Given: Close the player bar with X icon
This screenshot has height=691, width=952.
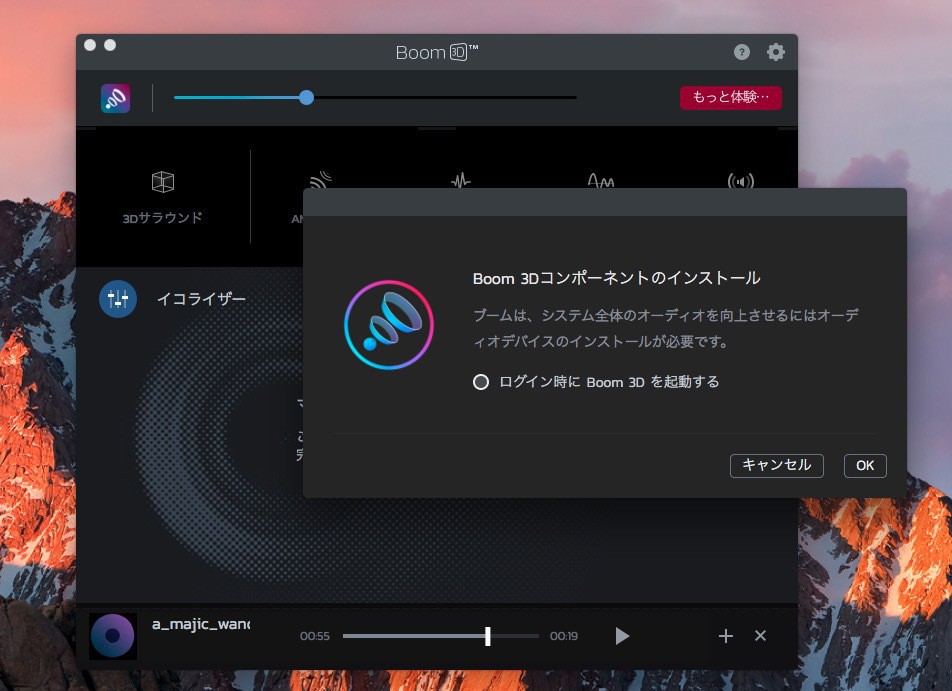Looking at the screenshot, I should click(760, 636).
